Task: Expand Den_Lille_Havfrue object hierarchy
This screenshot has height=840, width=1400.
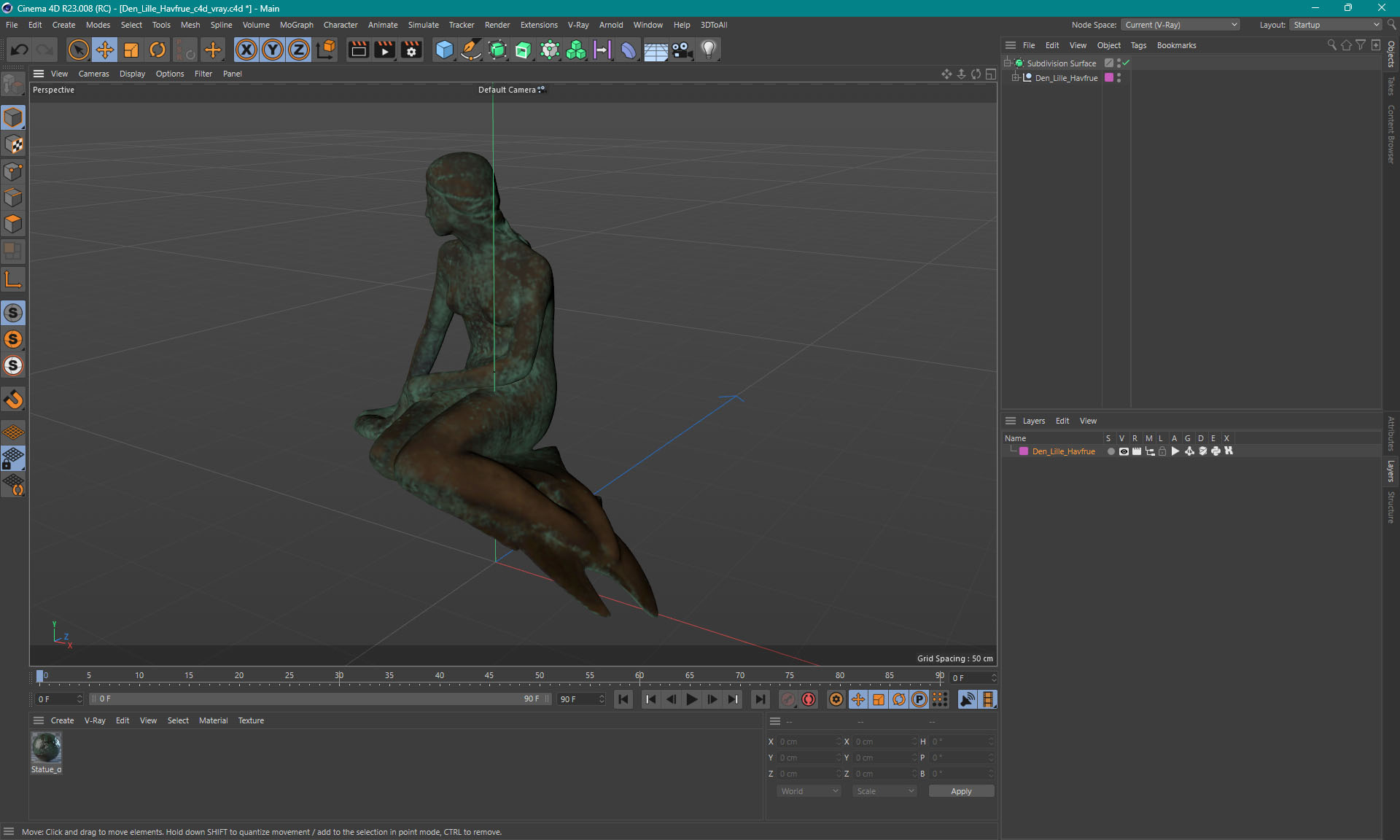Action: (x=1015, y=77)
